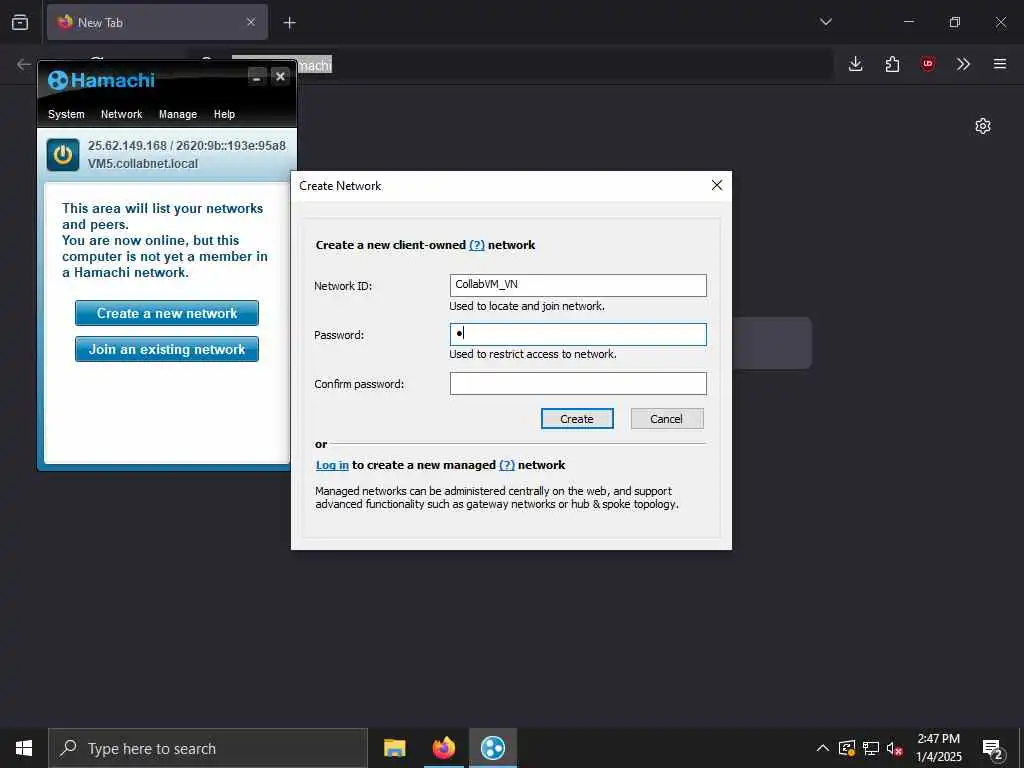
Task: Open the managed (?) help link
Action: [507, 465]
